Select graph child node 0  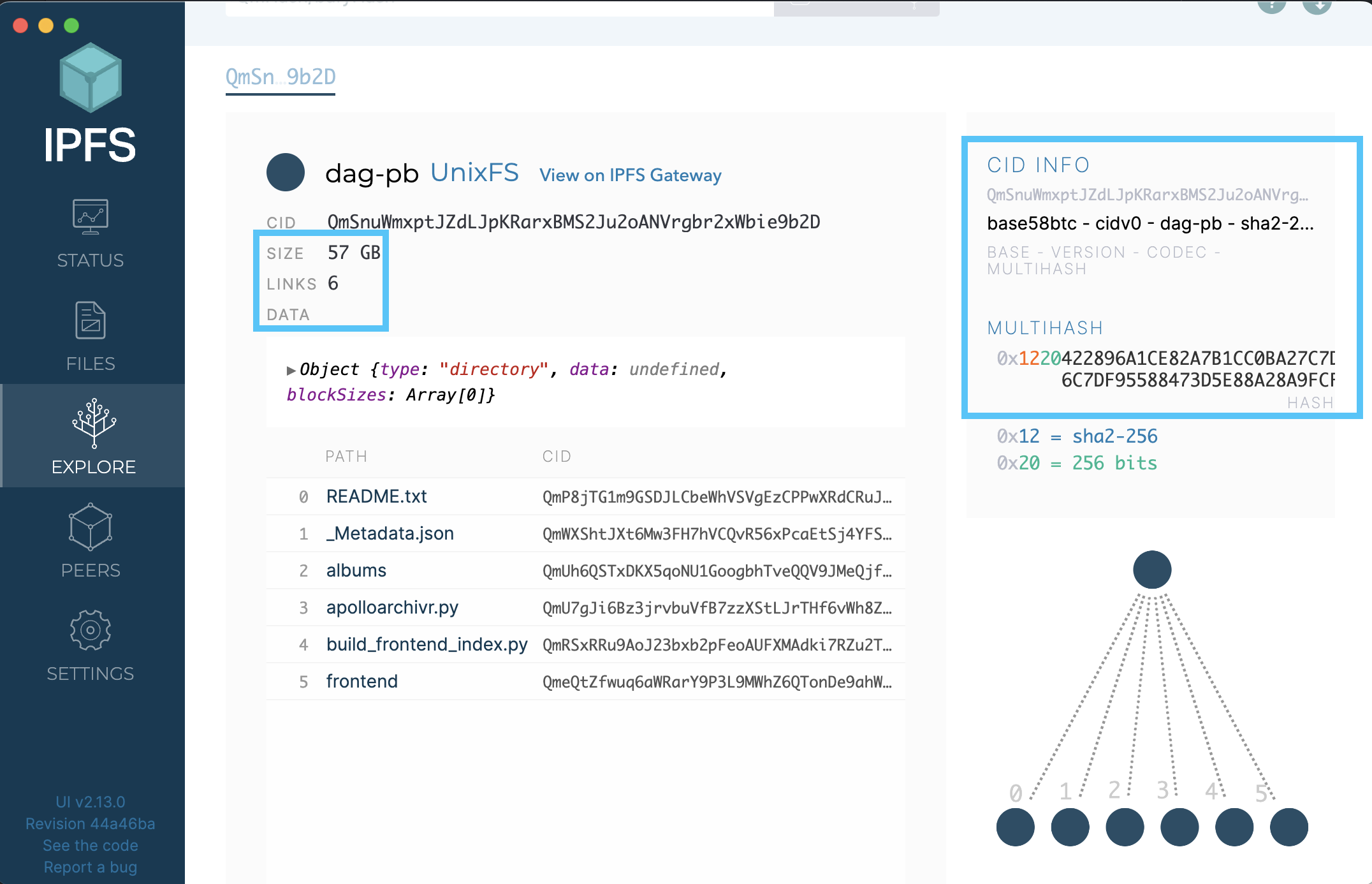pos(1015,827)
